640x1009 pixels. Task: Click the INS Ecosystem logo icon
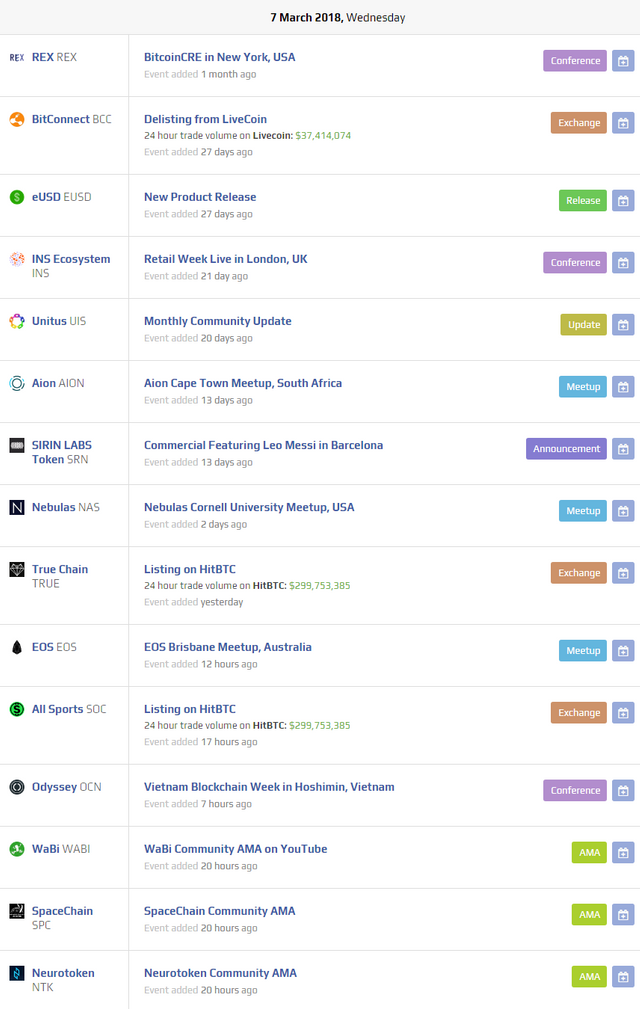click(17, 259)
